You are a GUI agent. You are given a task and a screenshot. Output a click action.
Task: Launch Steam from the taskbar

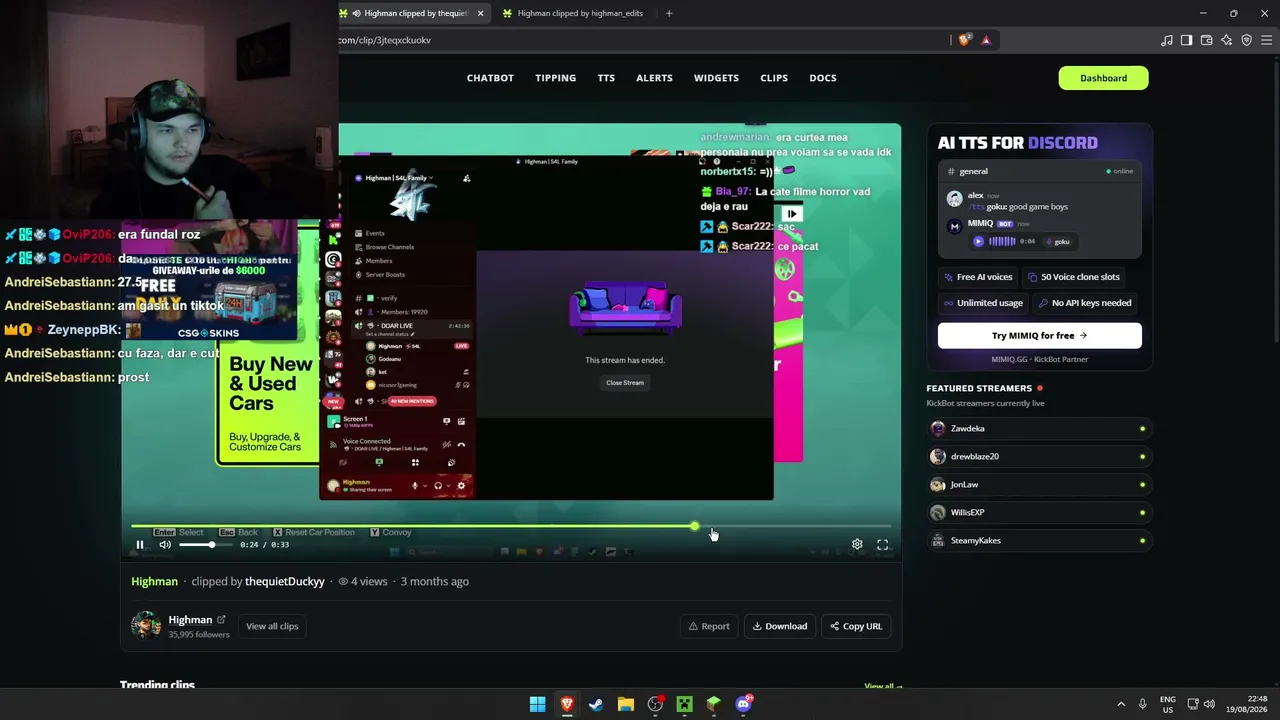pyautogui.click(x=596, y=704)
